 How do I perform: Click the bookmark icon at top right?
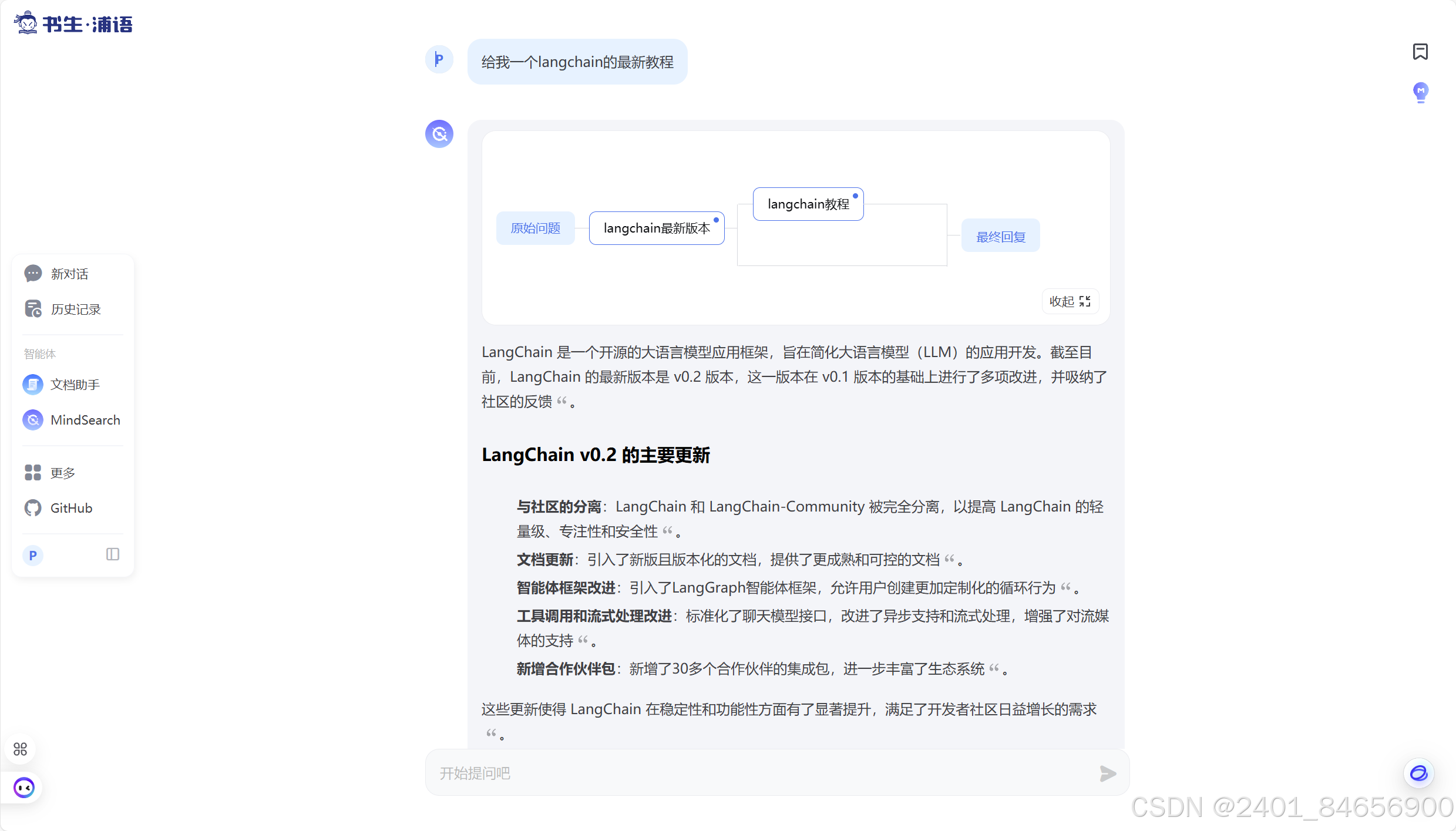point(1420,52)
